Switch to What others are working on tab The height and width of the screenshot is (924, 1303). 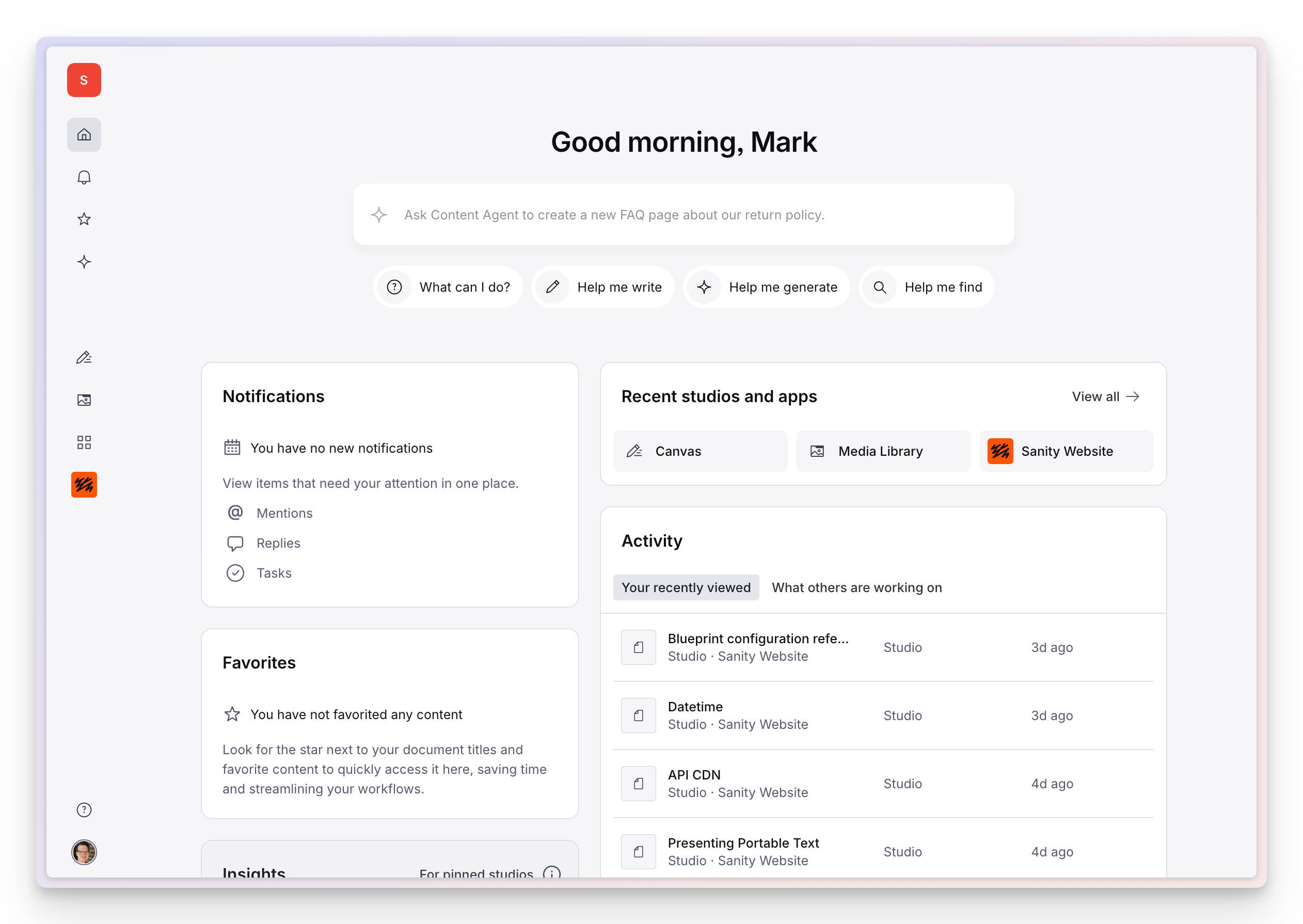click(856, 587)
